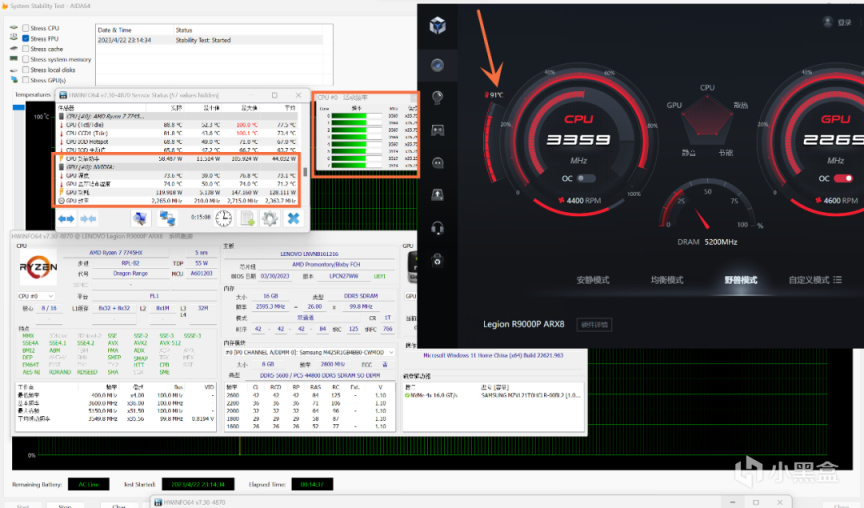Screen dimensions: 864x508
Task: Click the HWiNFO save log file icon
Action: (247, 218)
